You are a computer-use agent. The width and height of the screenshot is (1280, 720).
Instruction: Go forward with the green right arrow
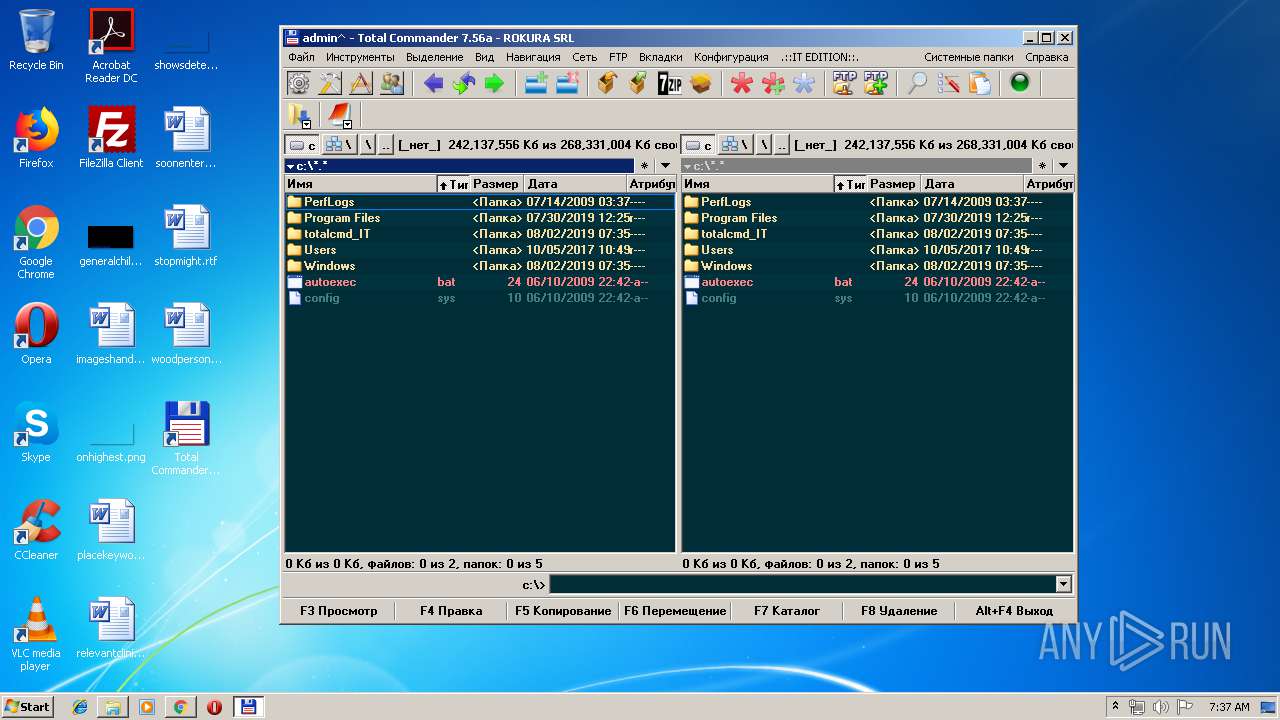click(495, 84)
